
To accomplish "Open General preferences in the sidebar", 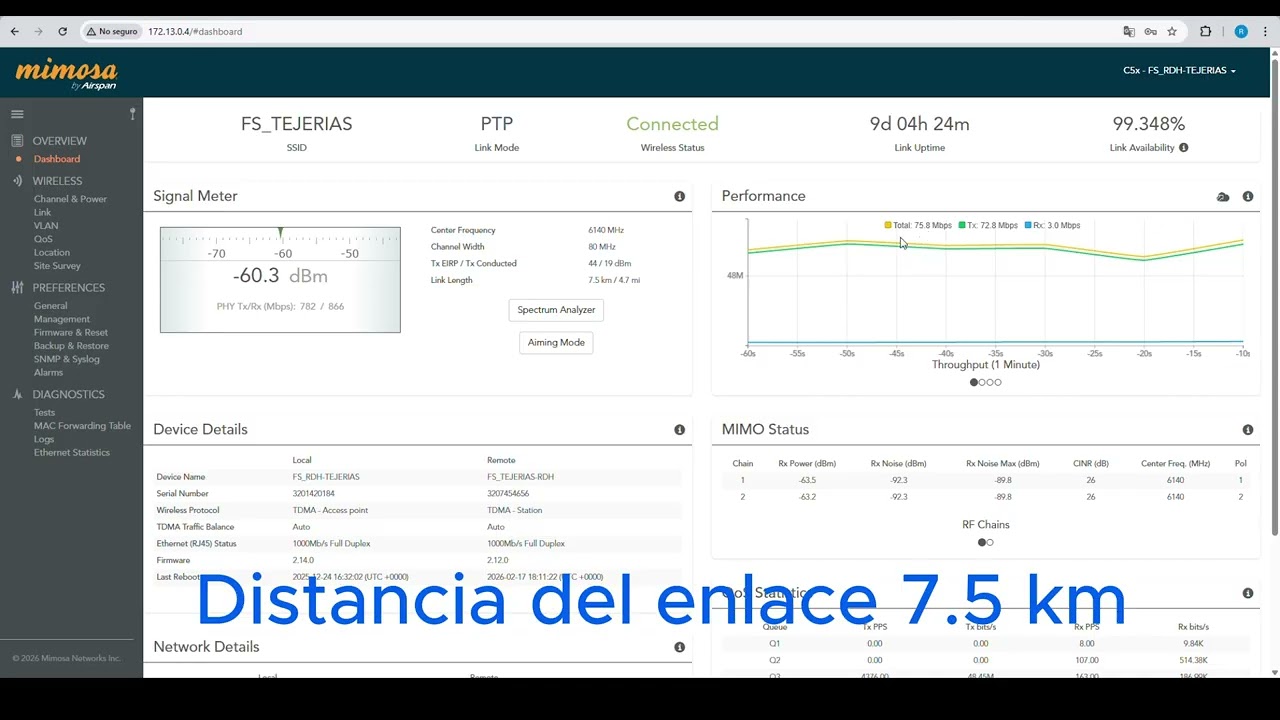I will coord(50,306).
